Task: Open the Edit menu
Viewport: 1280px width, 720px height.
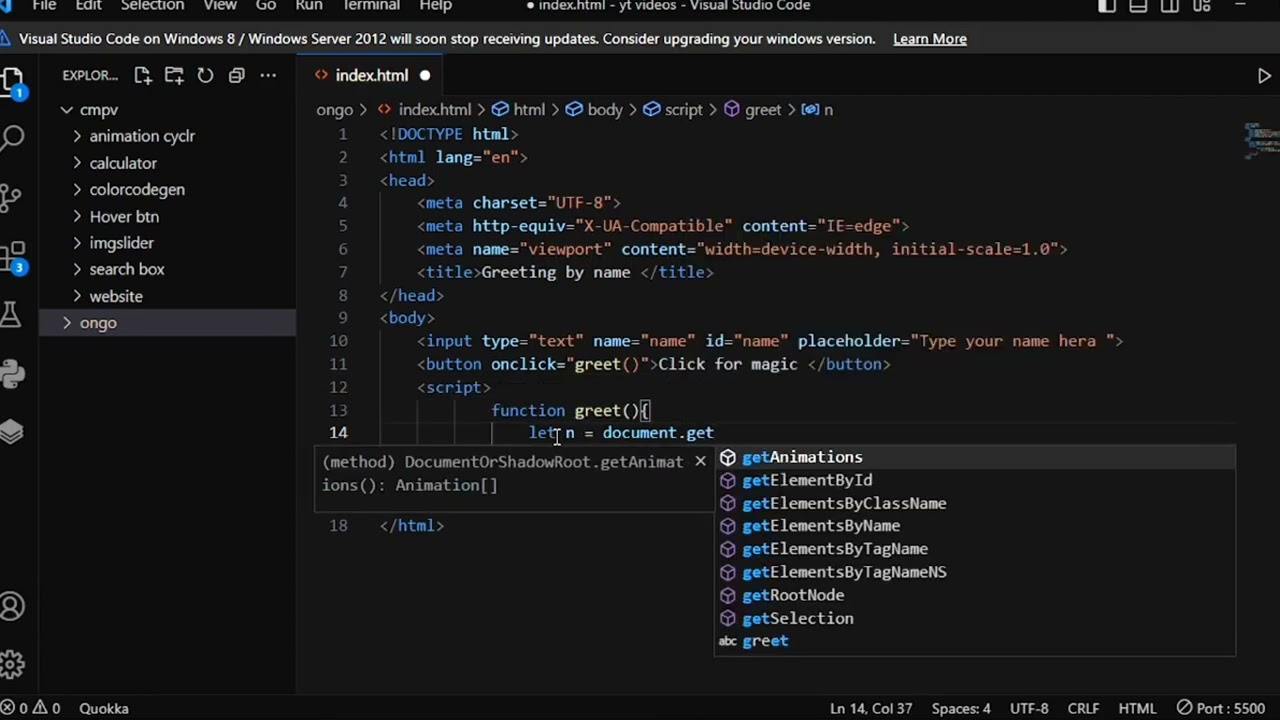Action: coord(89,6)
